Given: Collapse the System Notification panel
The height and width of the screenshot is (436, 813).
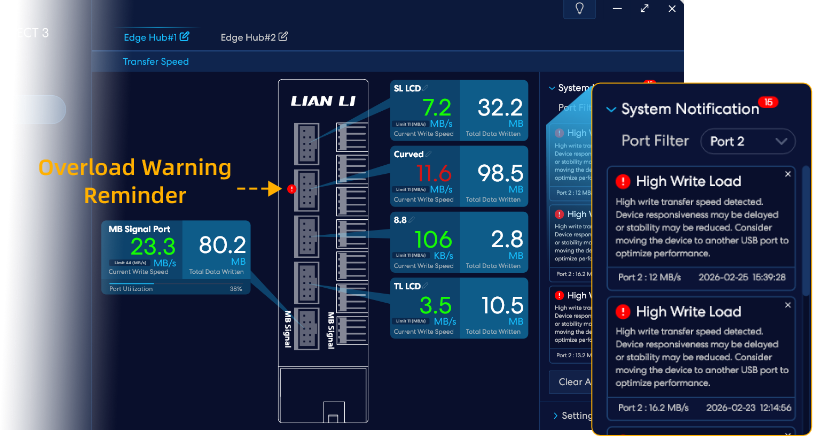Looking at the screenshot, I should tap(611, 109).
